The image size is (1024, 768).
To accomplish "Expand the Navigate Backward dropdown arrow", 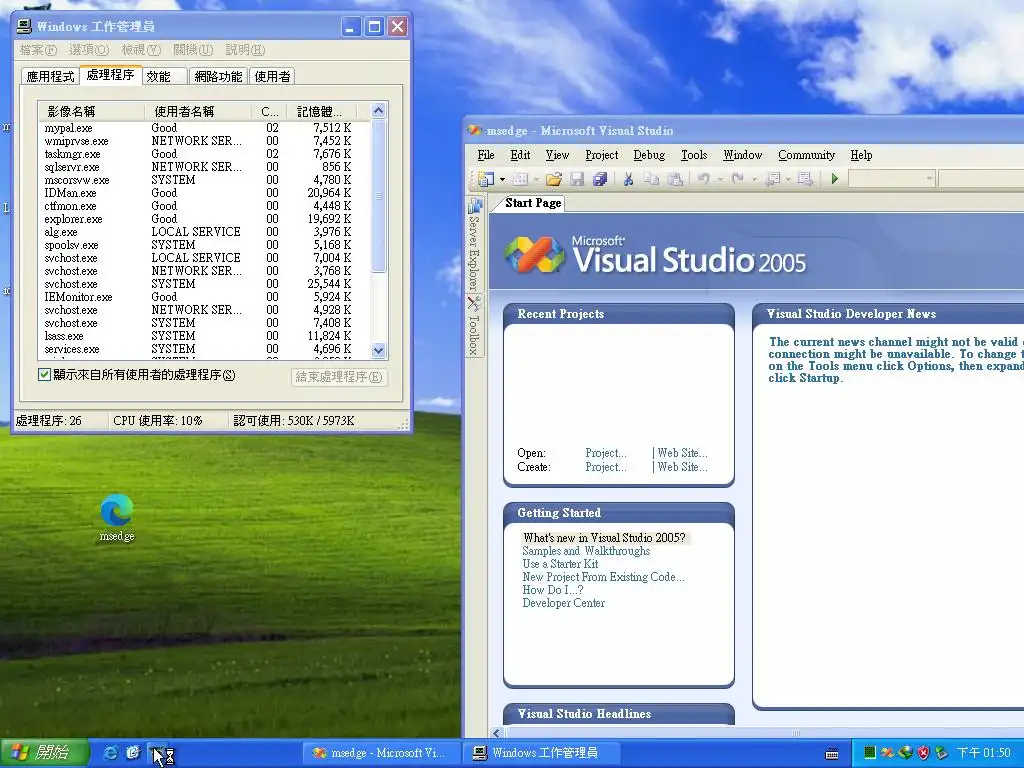I will tap(788, 179).
